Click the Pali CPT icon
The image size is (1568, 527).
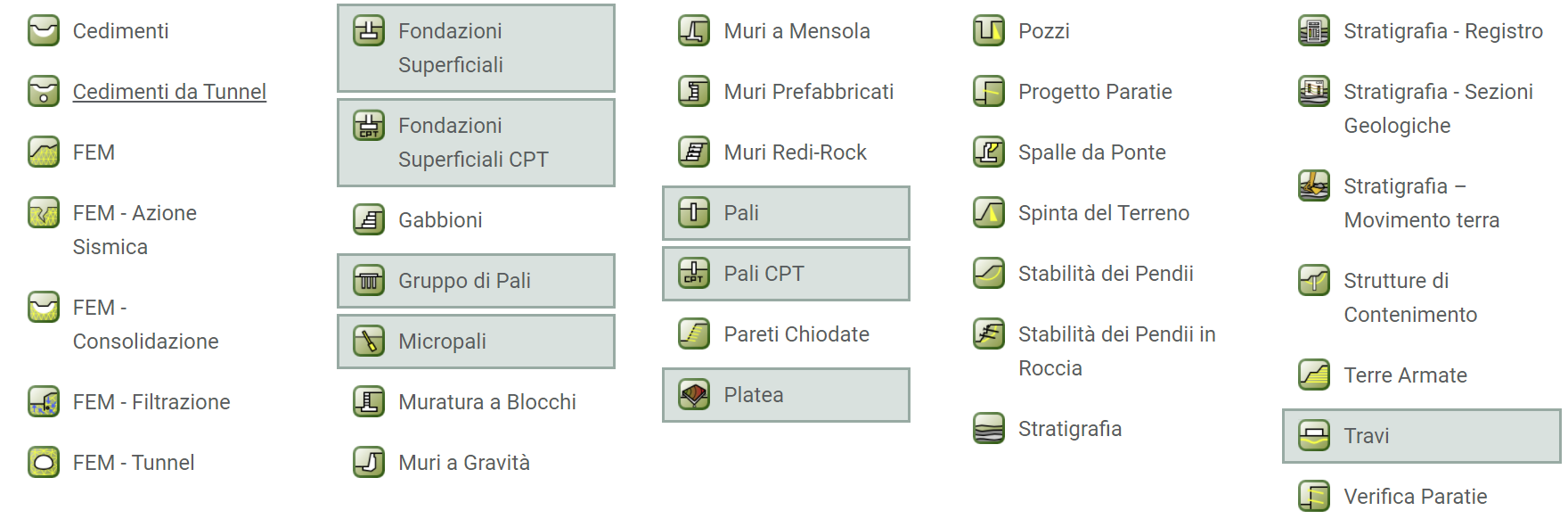tap(694, 274)
